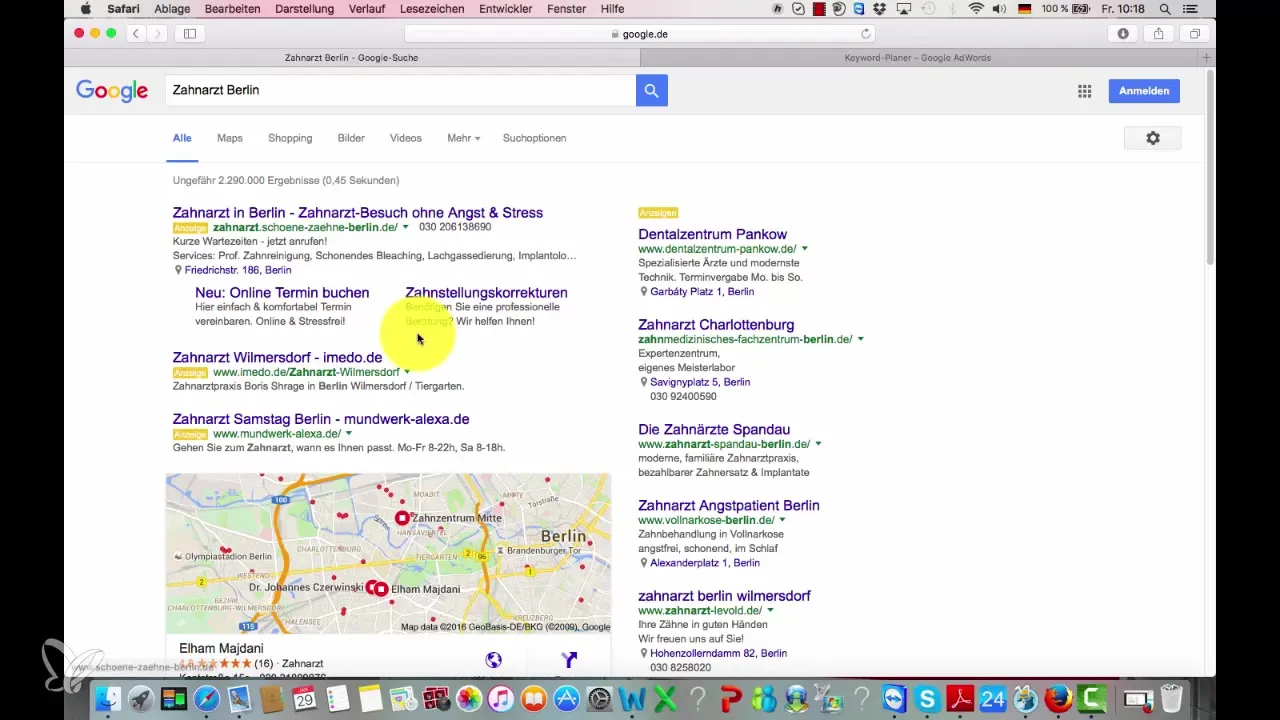1280x720 pixels.
Task: Click the Anmelden button
Action: [1144, 91]
